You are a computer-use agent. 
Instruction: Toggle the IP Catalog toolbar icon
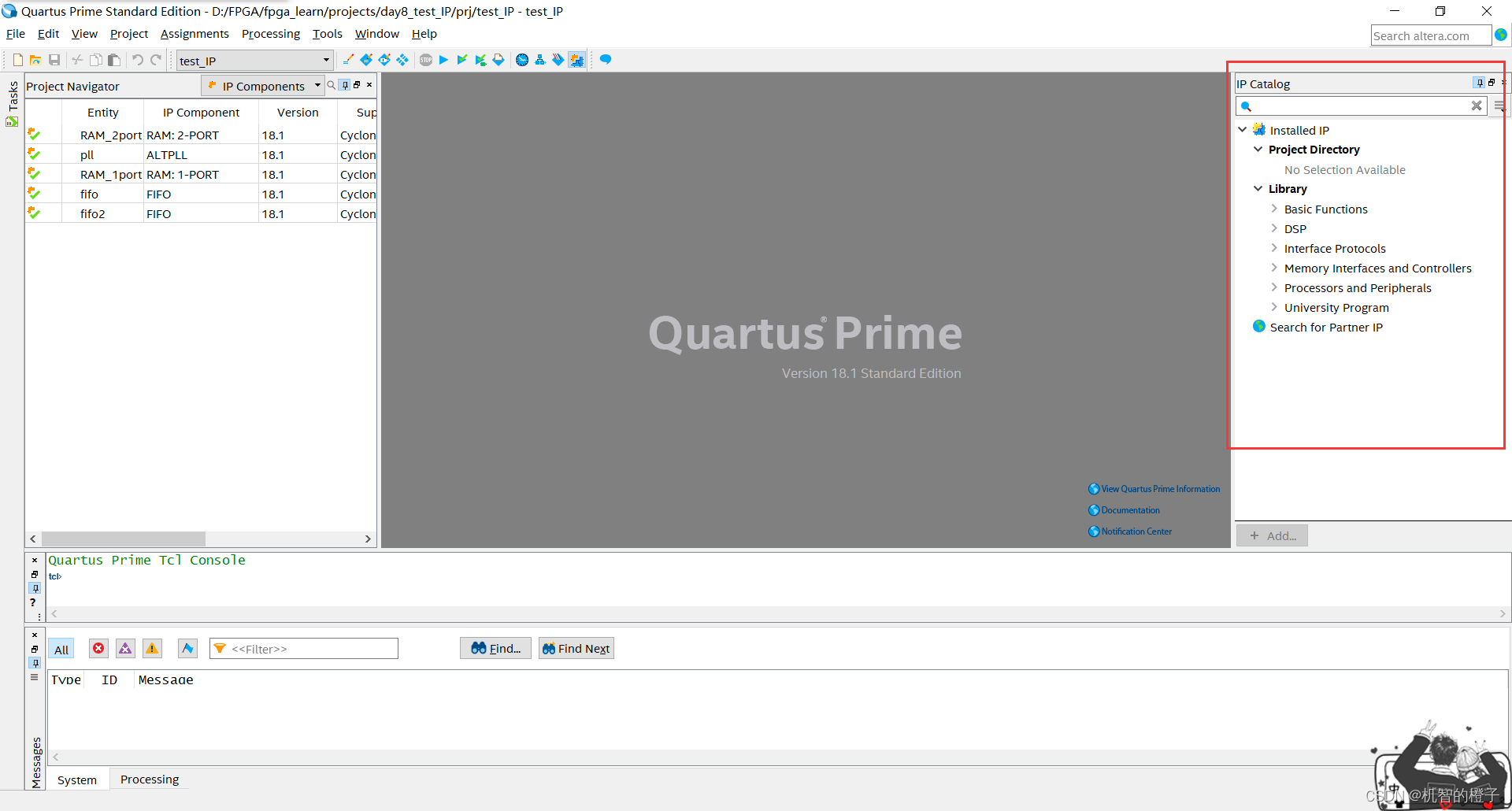point(577,60)
